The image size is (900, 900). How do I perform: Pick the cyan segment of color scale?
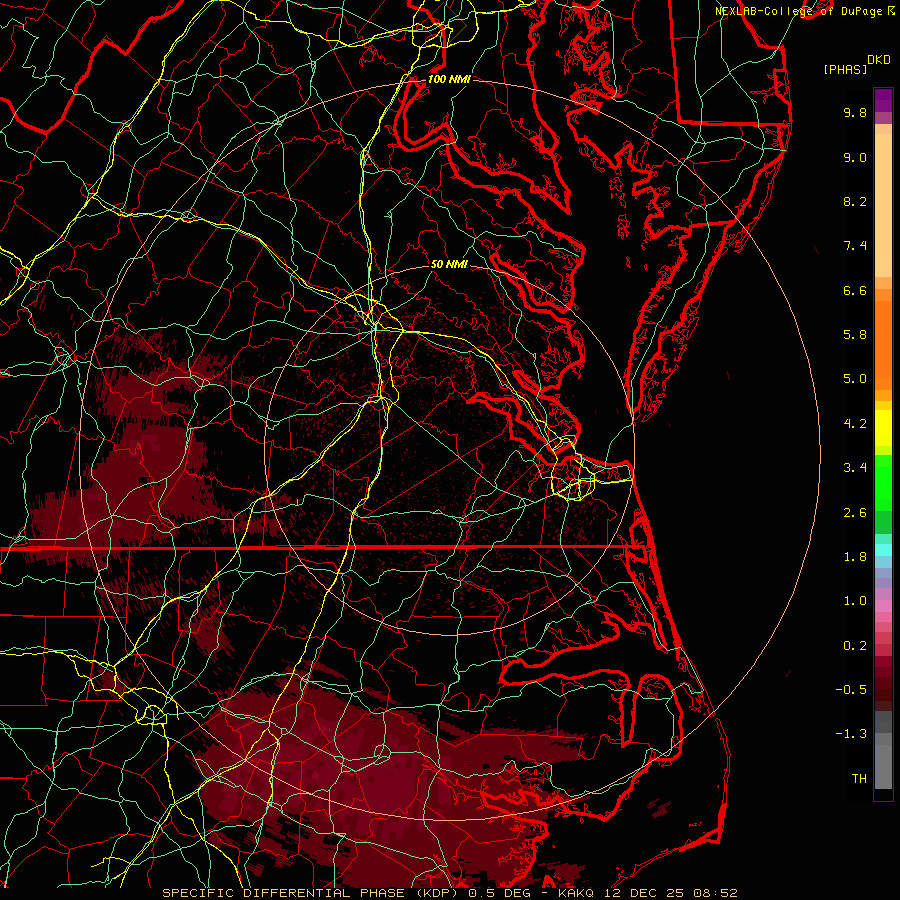(x=883, y=550)
